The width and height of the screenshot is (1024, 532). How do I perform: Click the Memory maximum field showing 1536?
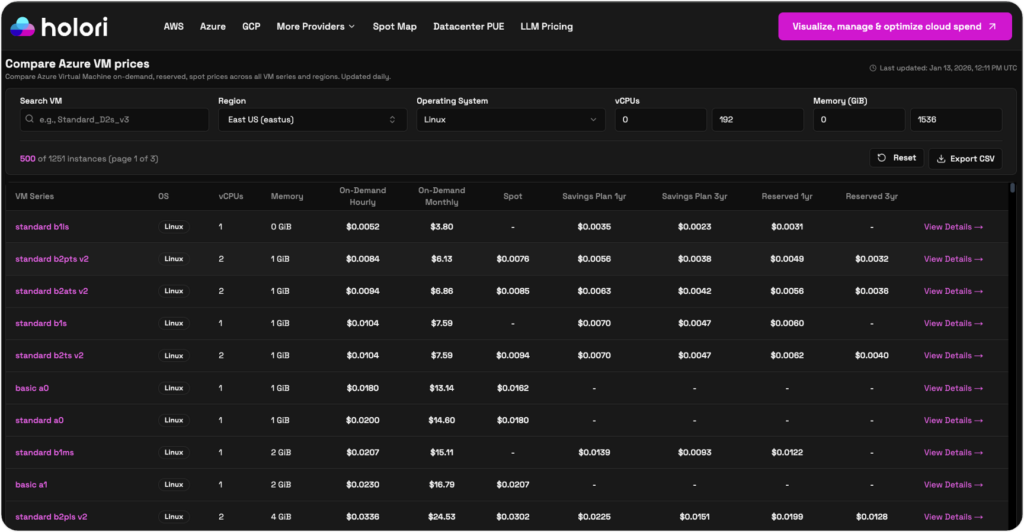[x=956, y=119]
